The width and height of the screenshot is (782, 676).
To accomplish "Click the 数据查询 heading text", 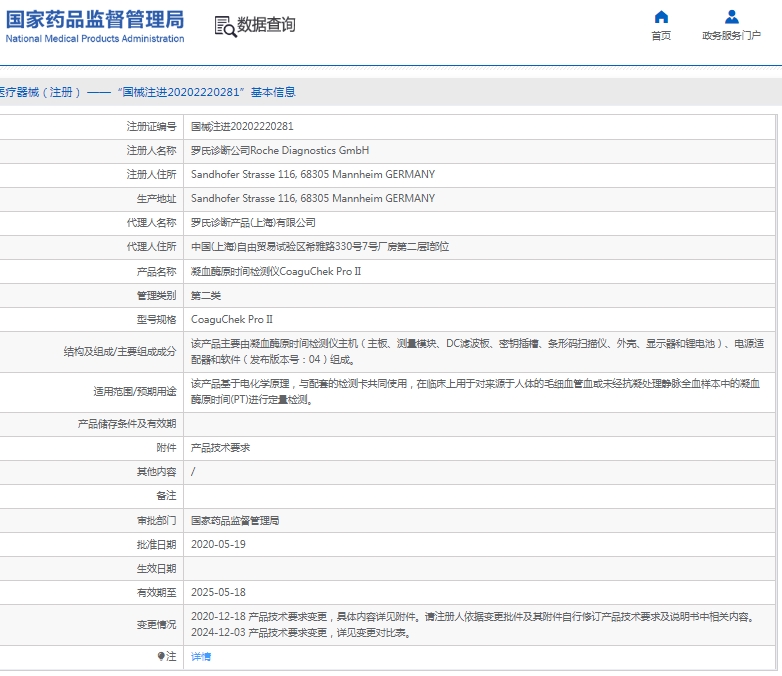I will point(266,24).
